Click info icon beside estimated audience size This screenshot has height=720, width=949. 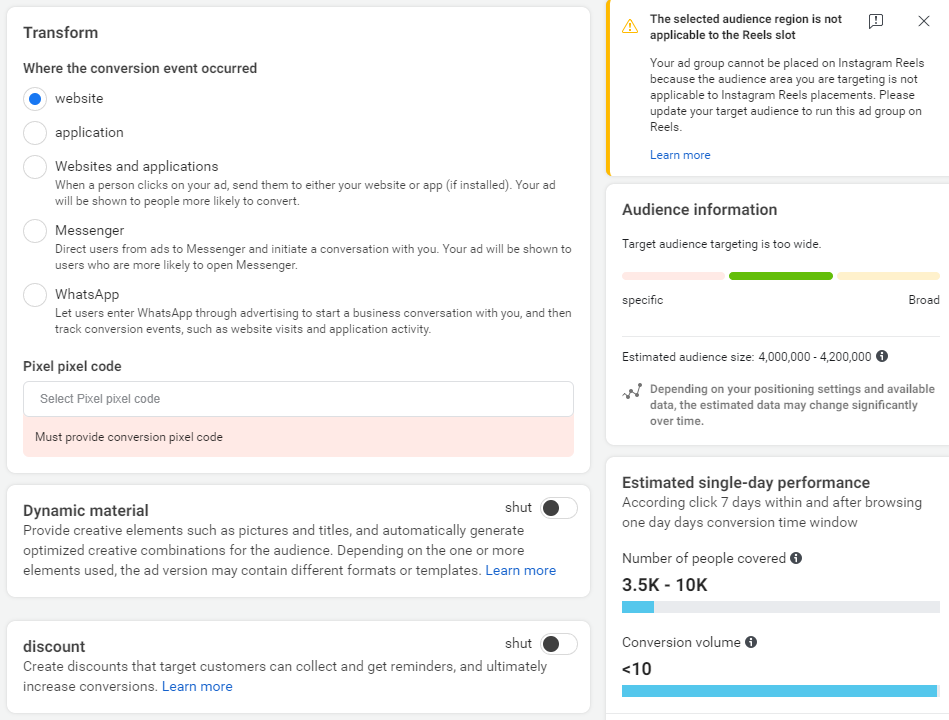[x=882, y=356]
